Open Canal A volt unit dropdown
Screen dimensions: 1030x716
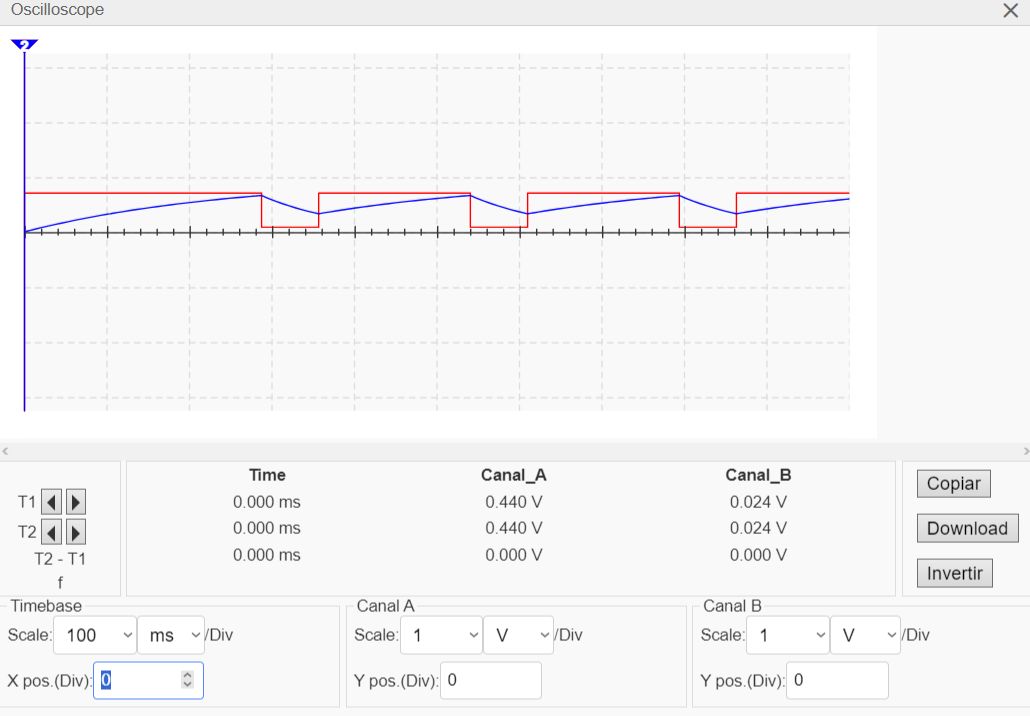[x=518, y=635]
